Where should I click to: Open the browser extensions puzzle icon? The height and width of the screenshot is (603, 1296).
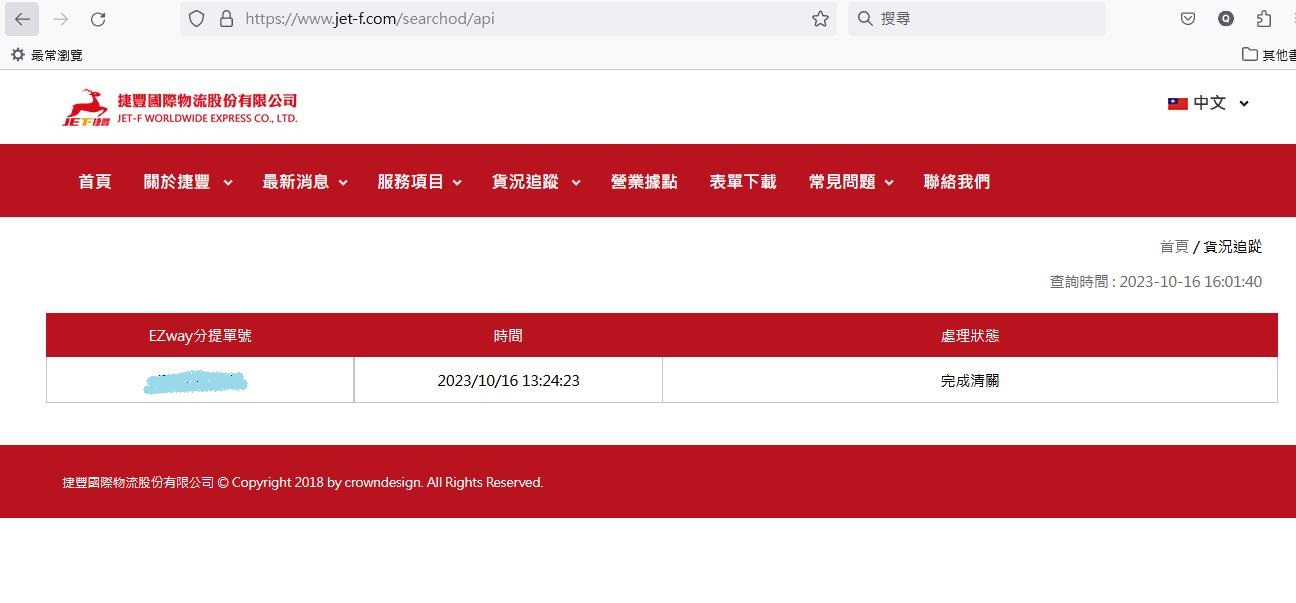tap(1264, 19)
